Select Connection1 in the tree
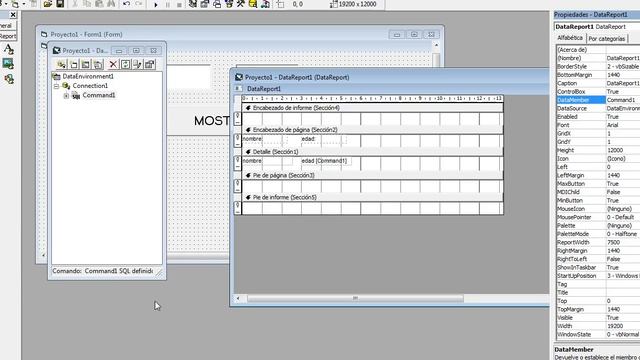640x360 pixels. (x=90, y=86)
